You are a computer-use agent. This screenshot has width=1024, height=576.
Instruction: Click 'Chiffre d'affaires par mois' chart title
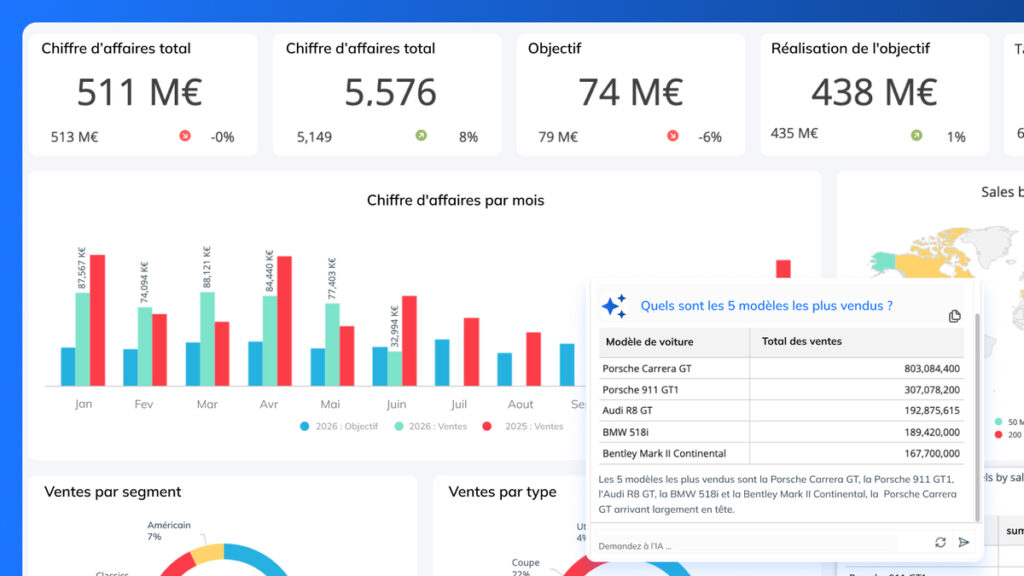click(x=455, y=200)
